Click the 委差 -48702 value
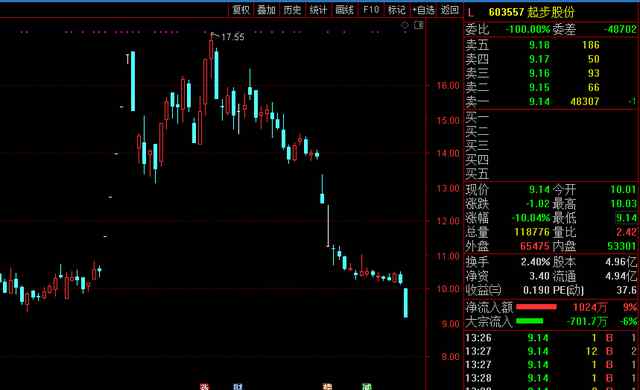The height and width of the screenshot is (390, 640). pyautogui.click(x=620, y=29)
